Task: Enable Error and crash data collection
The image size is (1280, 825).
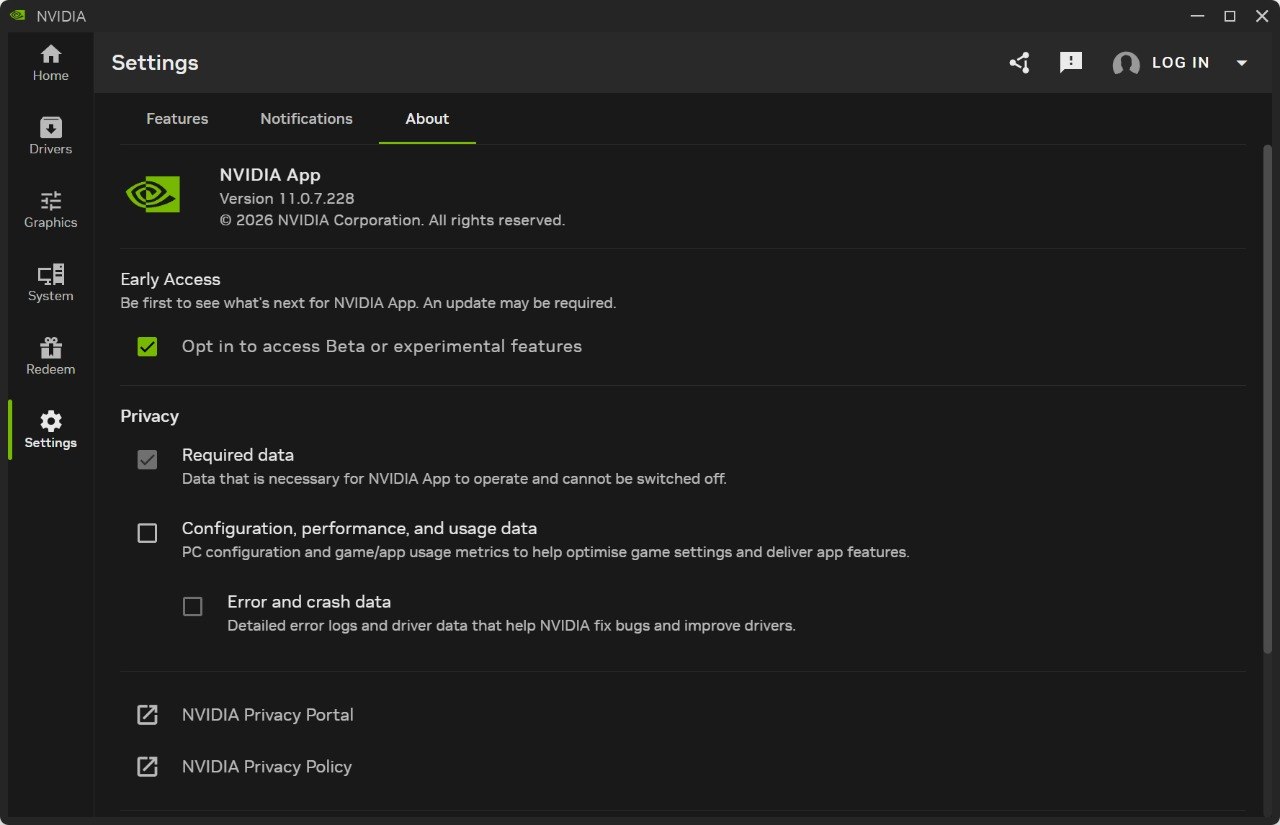Action: point(193,606)
